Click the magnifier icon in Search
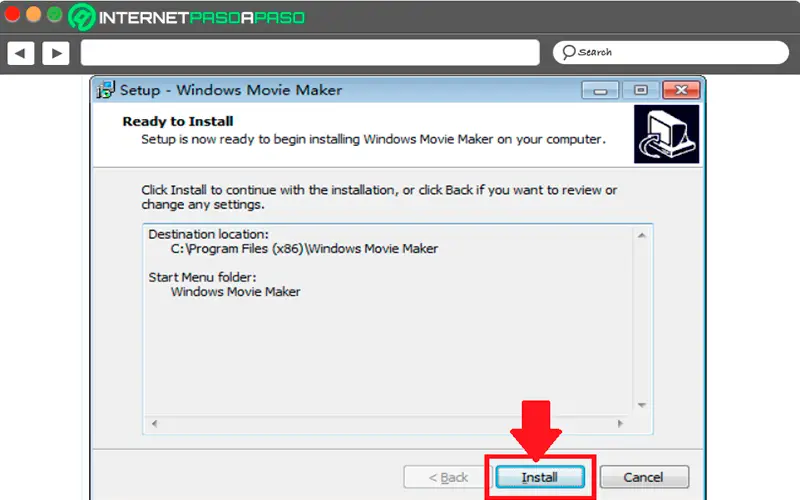This screenshot has height=500, width=800. [568, 52]
